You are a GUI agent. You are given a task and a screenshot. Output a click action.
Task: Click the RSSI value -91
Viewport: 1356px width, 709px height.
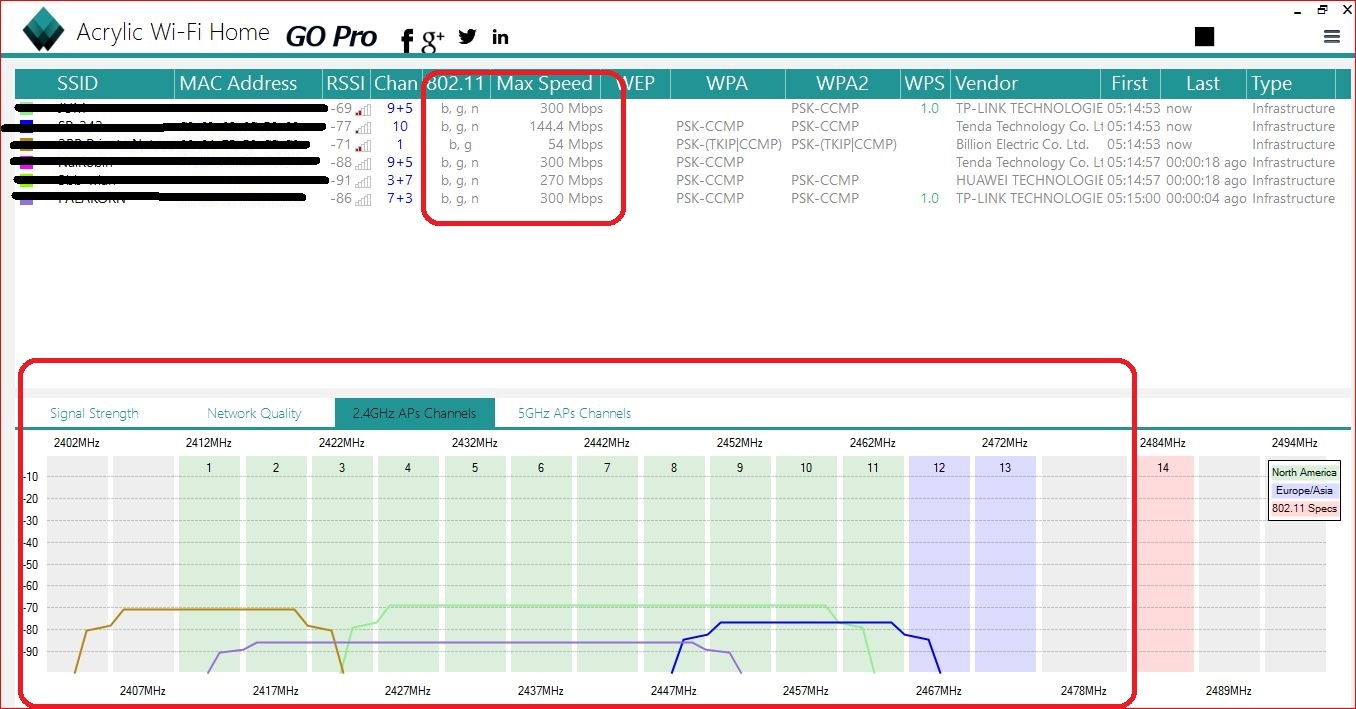click(340, 181)
